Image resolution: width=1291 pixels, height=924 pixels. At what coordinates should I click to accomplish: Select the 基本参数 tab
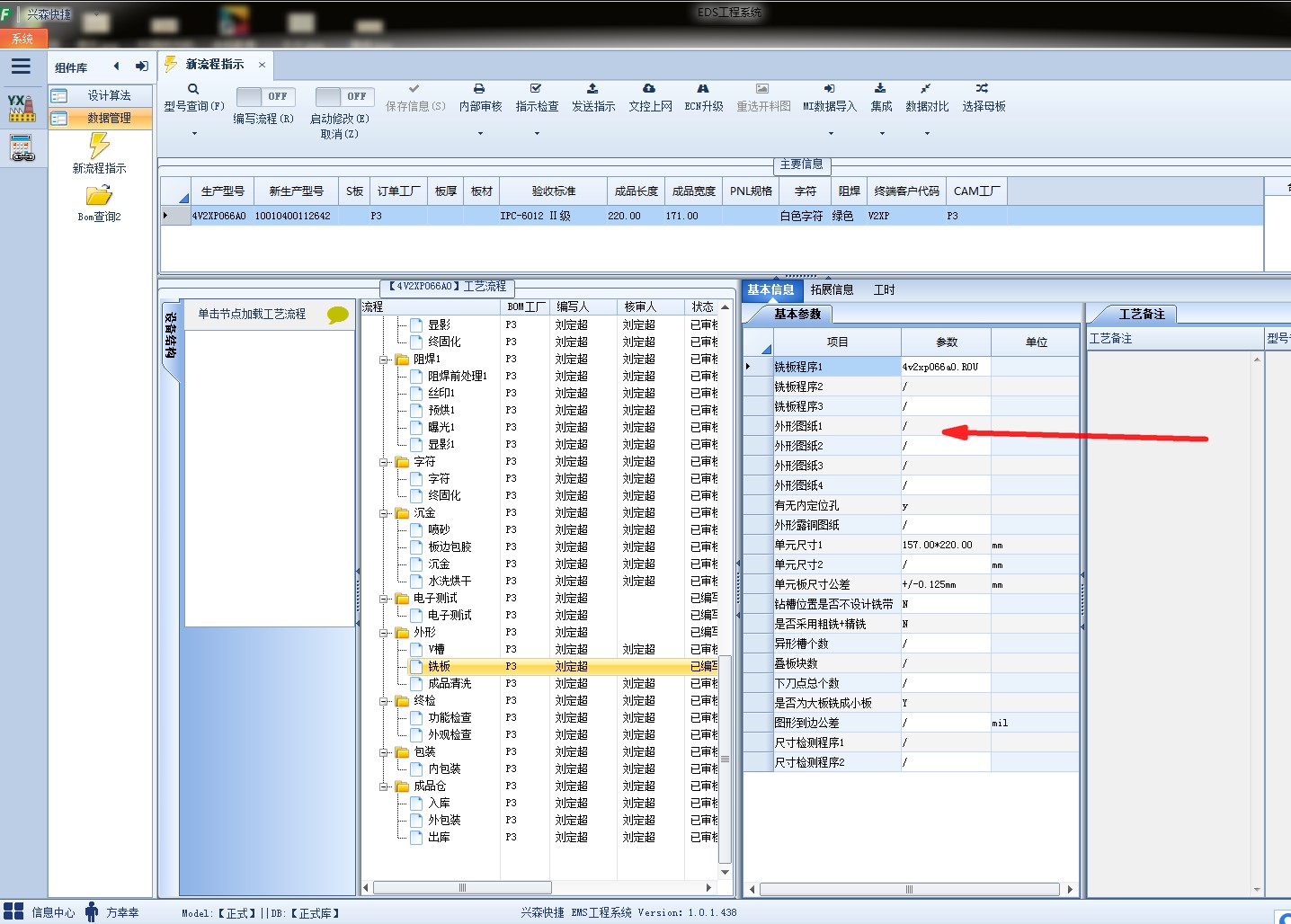pyautogui.click(x=797, y=314)
